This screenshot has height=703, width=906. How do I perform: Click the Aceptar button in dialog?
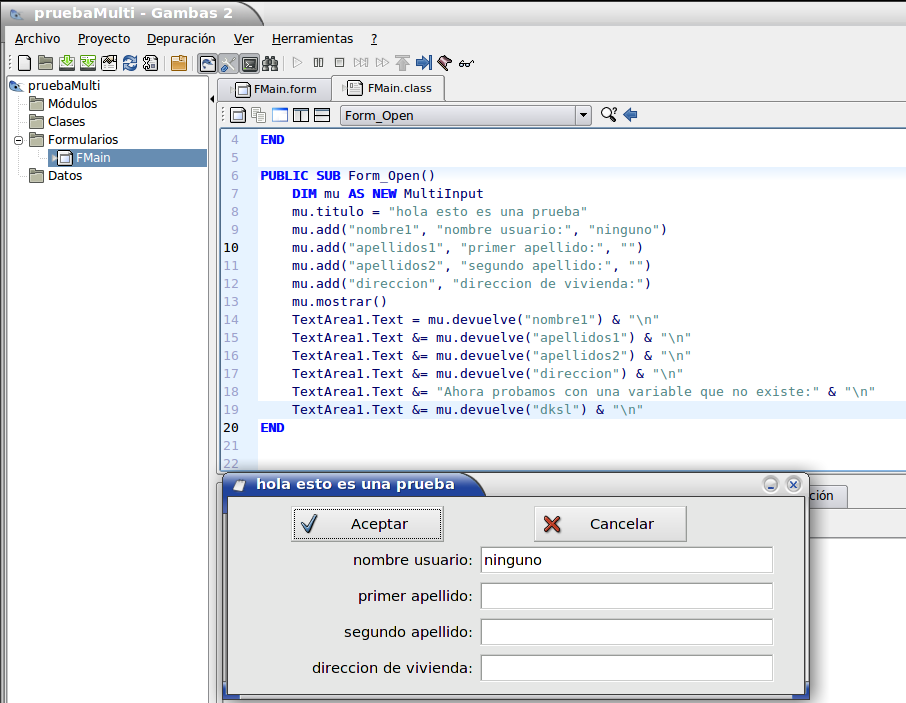[x=367, y=524]
